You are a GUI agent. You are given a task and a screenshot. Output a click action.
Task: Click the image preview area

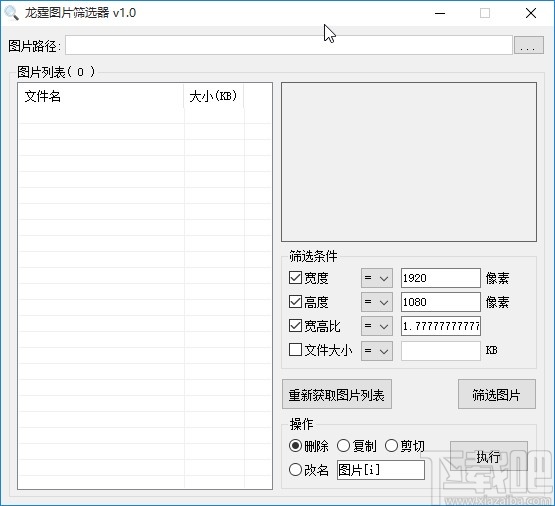pyautogui.click(x=409, y=162)
